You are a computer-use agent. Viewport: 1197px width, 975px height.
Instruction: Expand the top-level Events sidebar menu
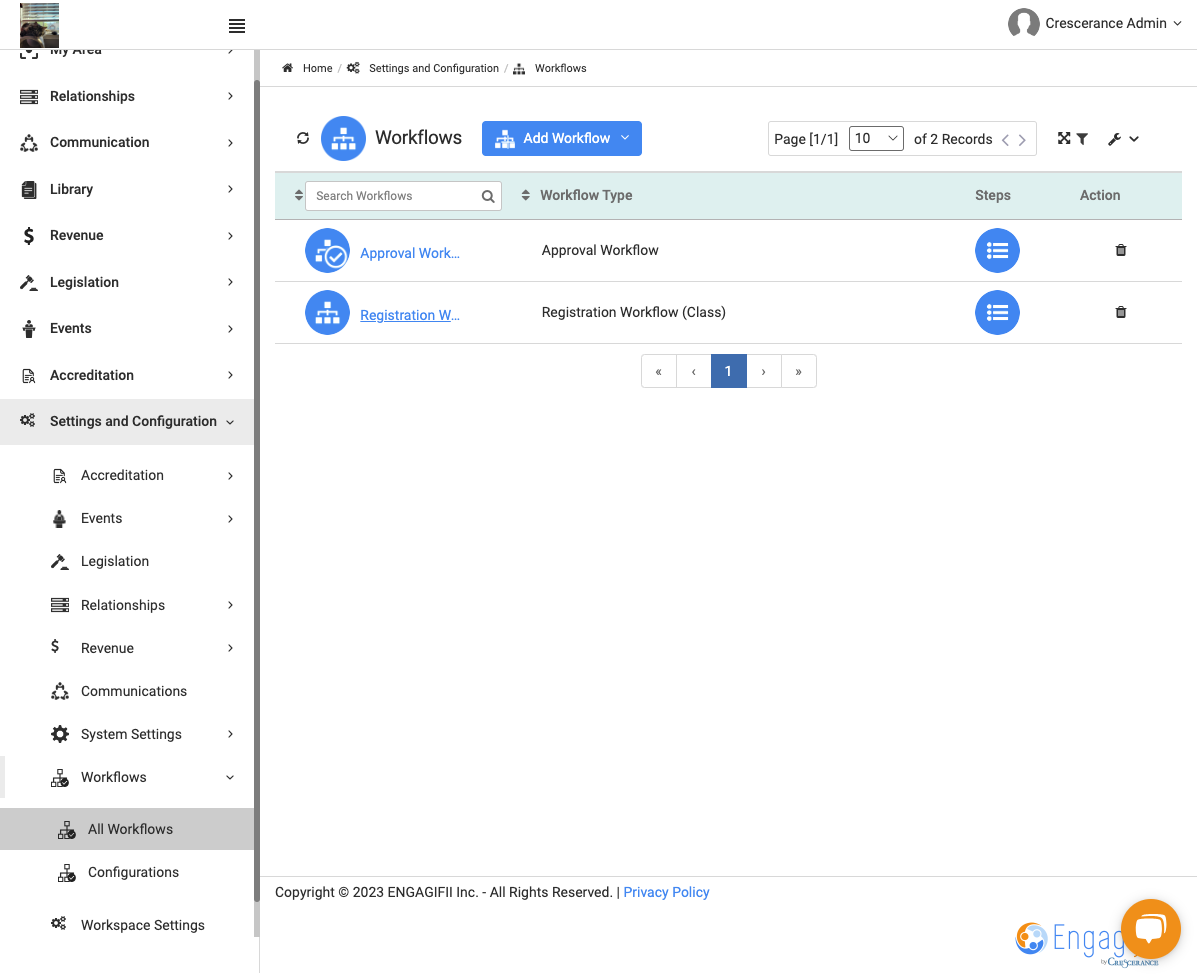click(127, 329)
